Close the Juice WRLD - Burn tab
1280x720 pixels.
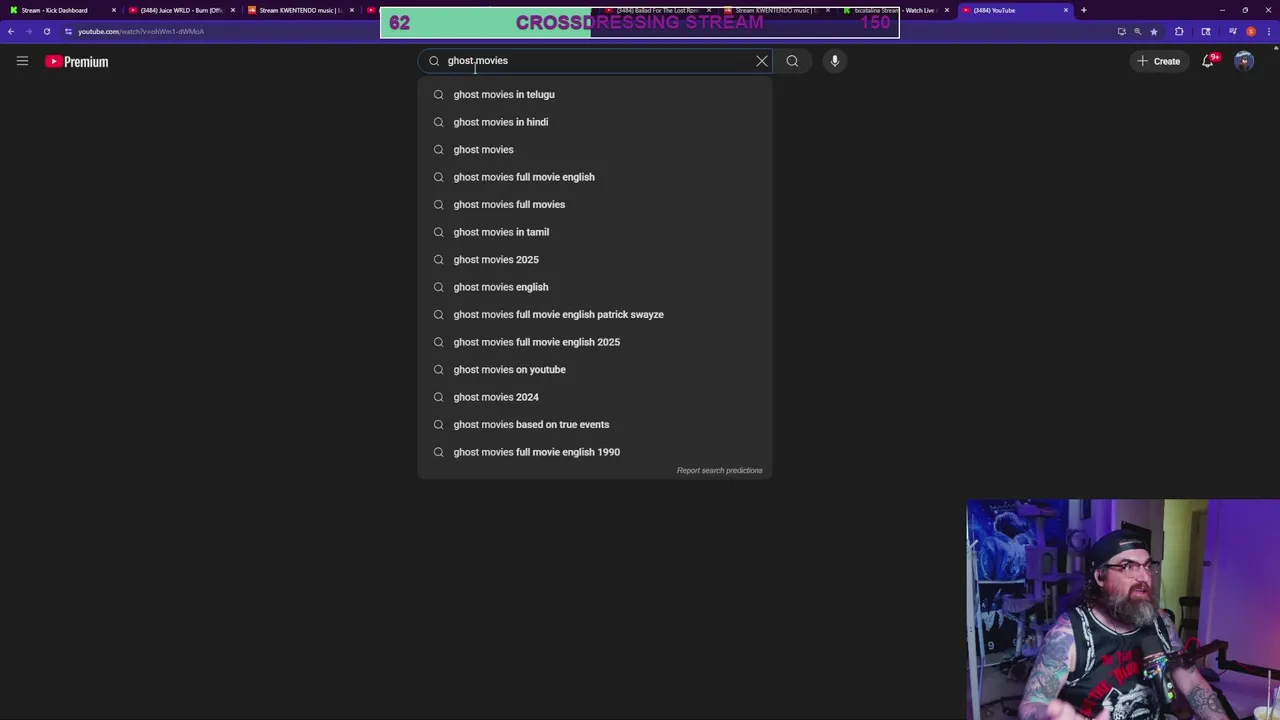233,10
